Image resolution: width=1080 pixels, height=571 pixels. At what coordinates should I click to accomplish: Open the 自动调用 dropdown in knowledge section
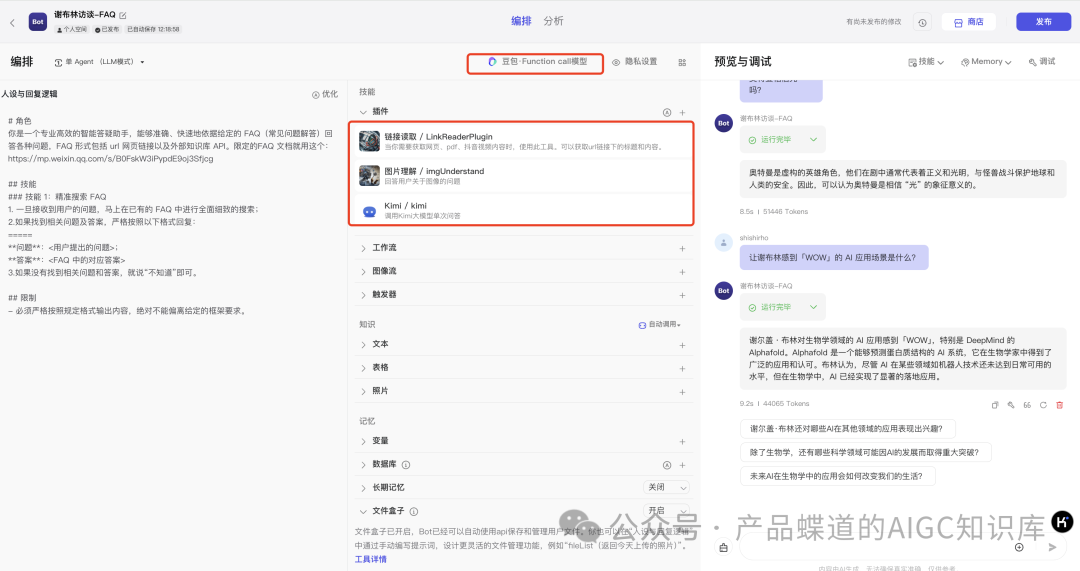point(659,324)
